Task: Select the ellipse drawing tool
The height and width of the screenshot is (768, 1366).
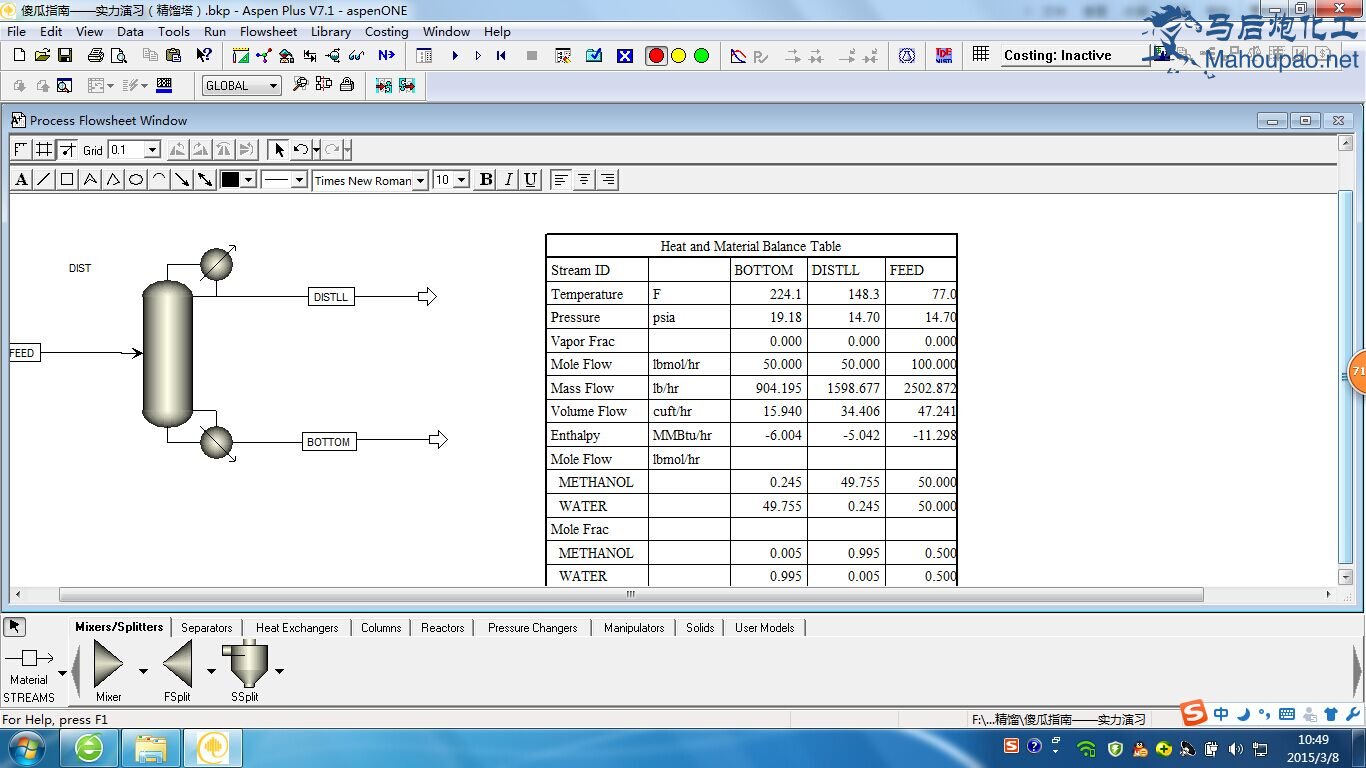Action: [136, 180]
